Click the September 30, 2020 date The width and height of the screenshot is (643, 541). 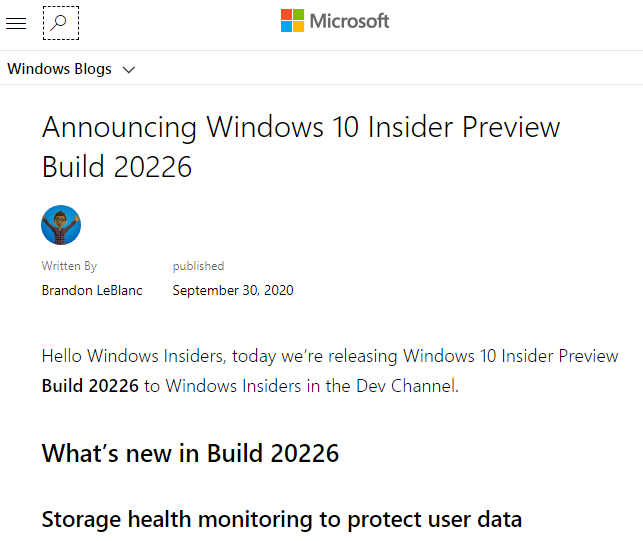click(x=233, y=290)
